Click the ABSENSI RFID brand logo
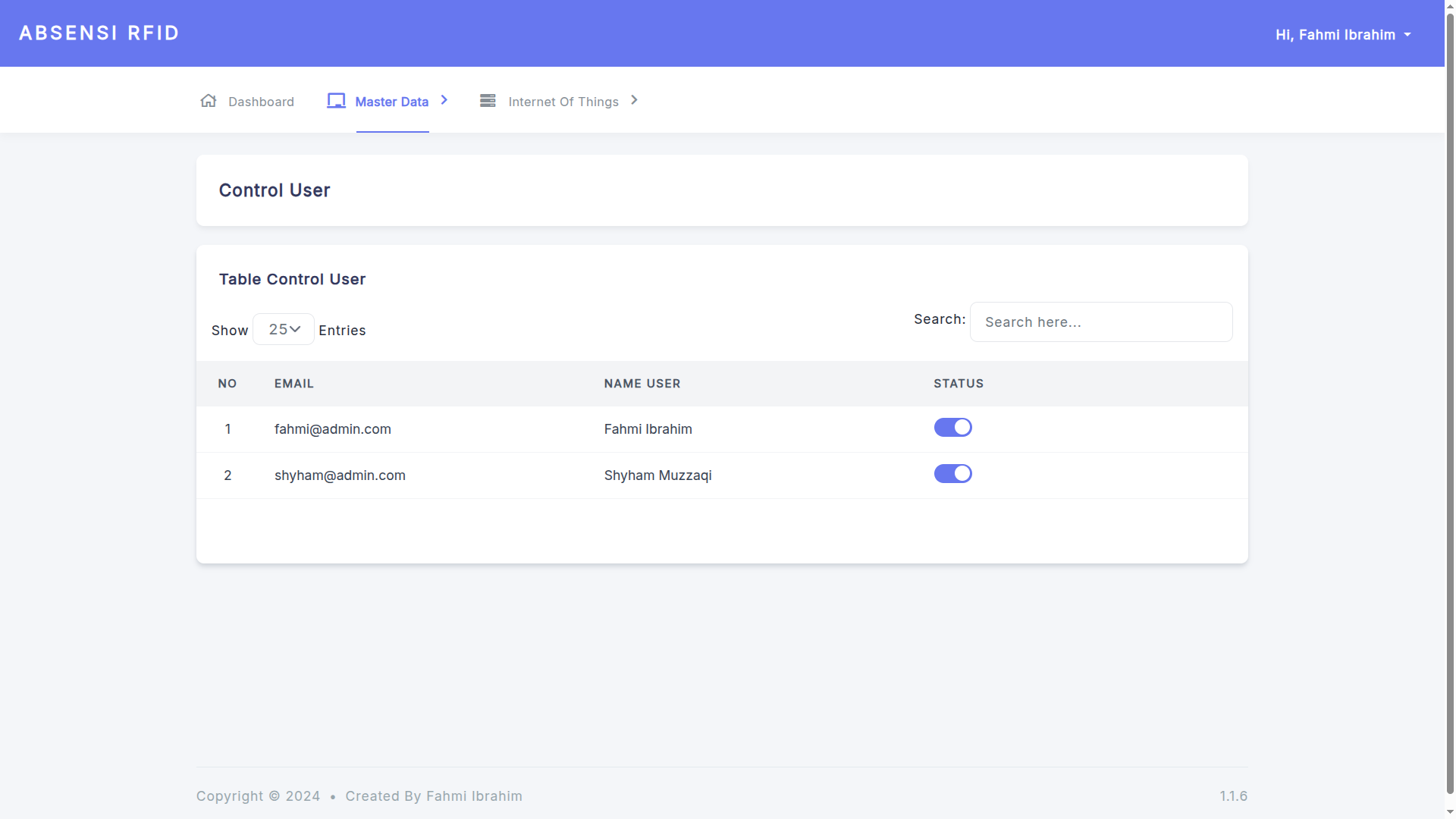The image size is (1456, 819). click(99, 33)
